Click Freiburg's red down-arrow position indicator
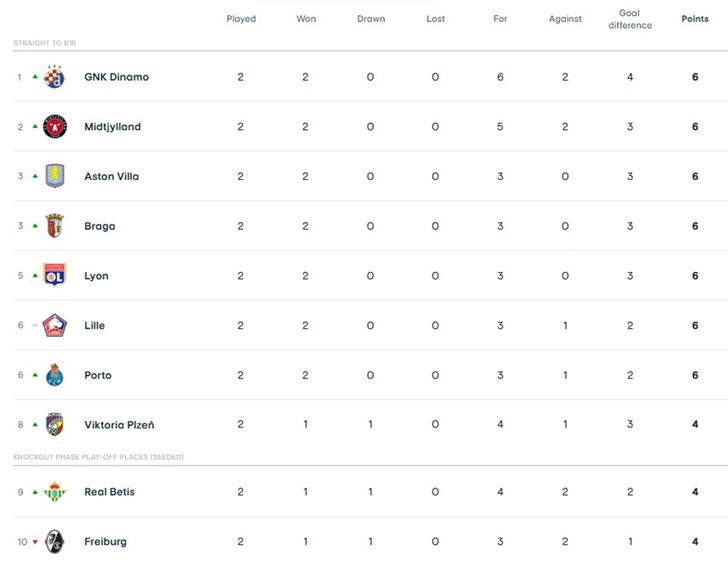The image size is (728, 562). point(36,542)
